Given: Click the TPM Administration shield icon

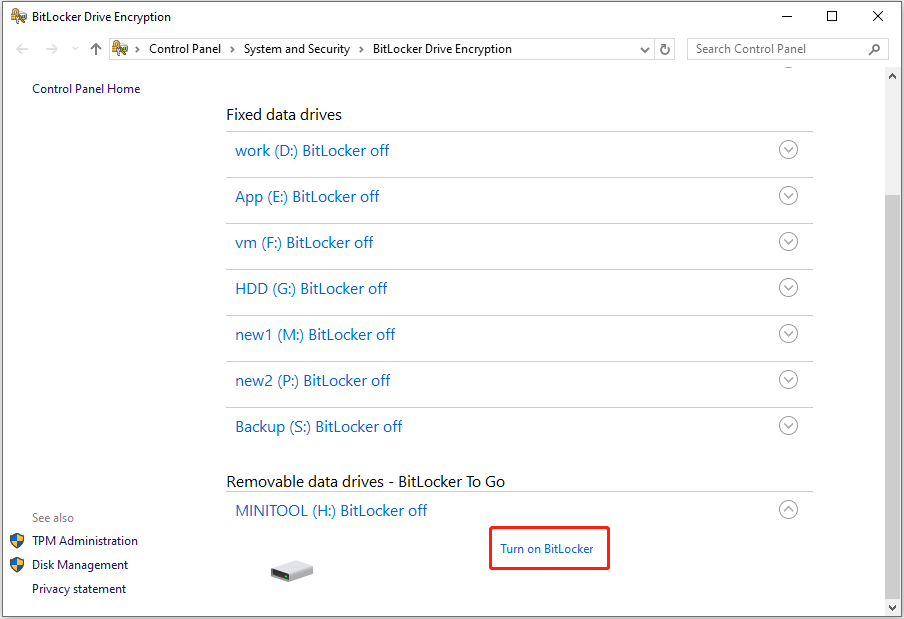Looking at the screenshot, I should (17, 541).
